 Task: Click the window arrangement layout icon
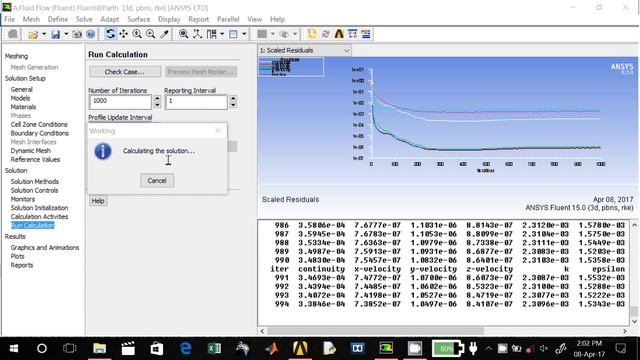pos(211,34)
